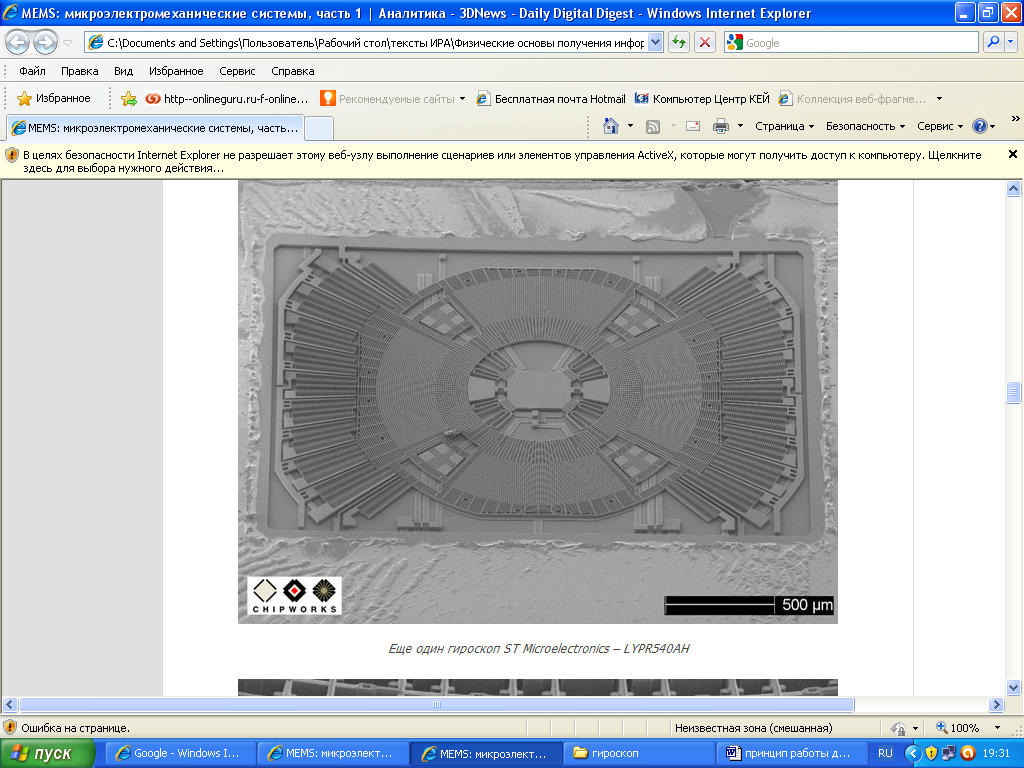1024x768 pixels.
Task: Go forward with the Forward arrow button
Action: (45, 43)
